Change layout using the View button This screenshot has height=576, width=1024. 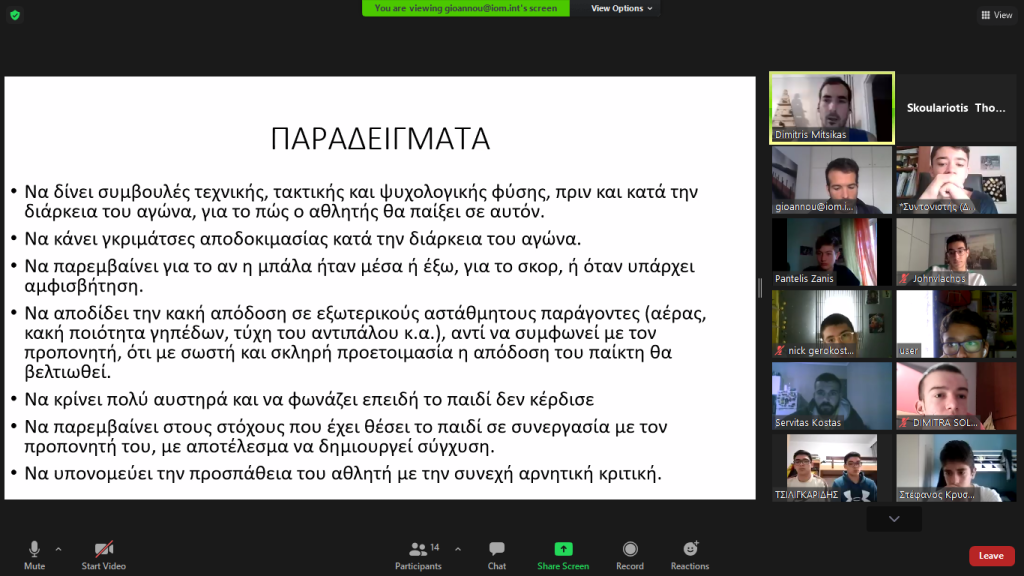996,15
